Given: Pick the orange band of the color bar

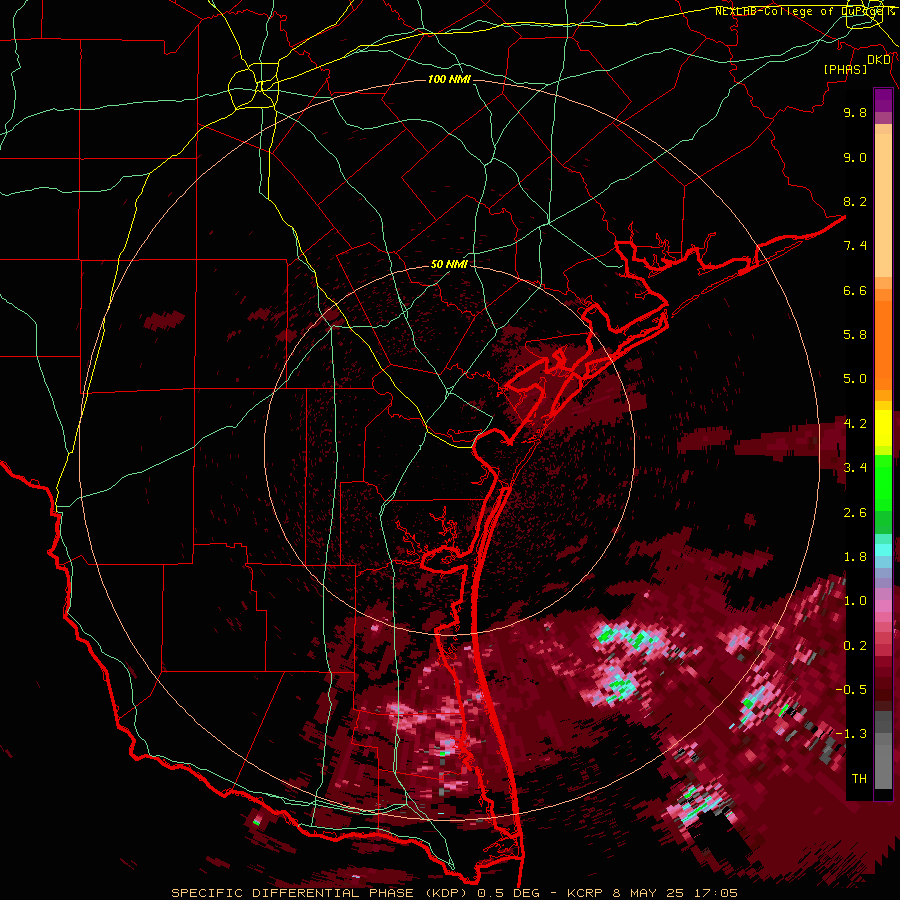Looking at the screenshot, I should 883,344.
